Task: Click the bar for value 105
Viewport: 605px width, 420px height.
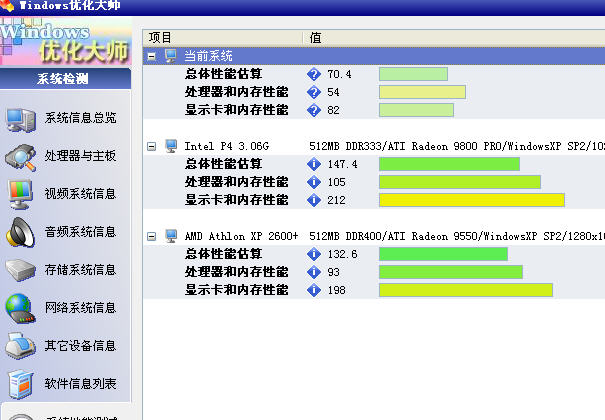Action: tap(460, 182)
